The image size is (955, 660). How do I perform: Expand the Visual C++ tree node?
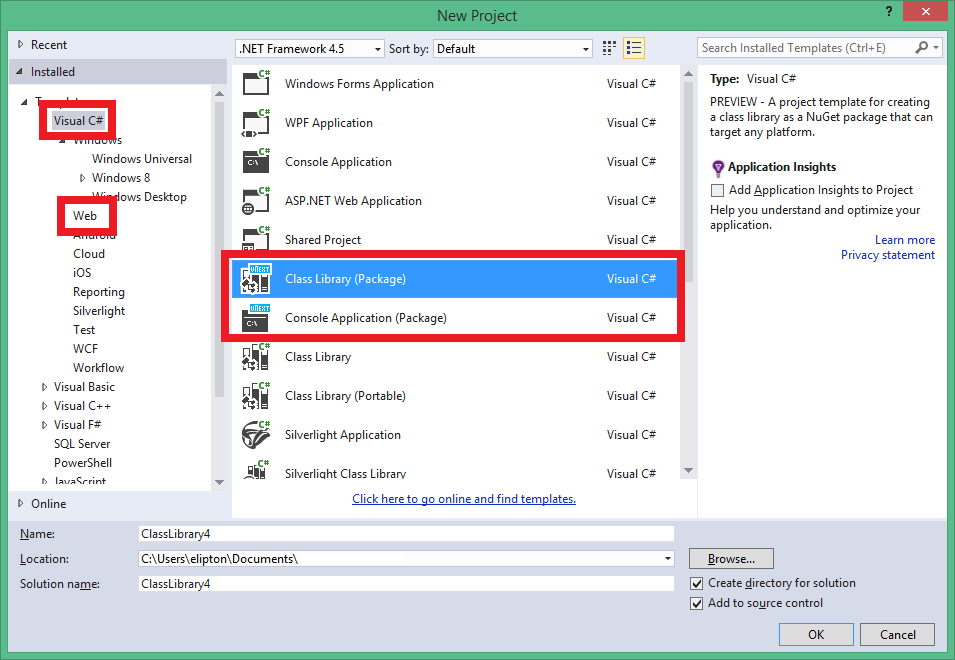pos(44,406)
